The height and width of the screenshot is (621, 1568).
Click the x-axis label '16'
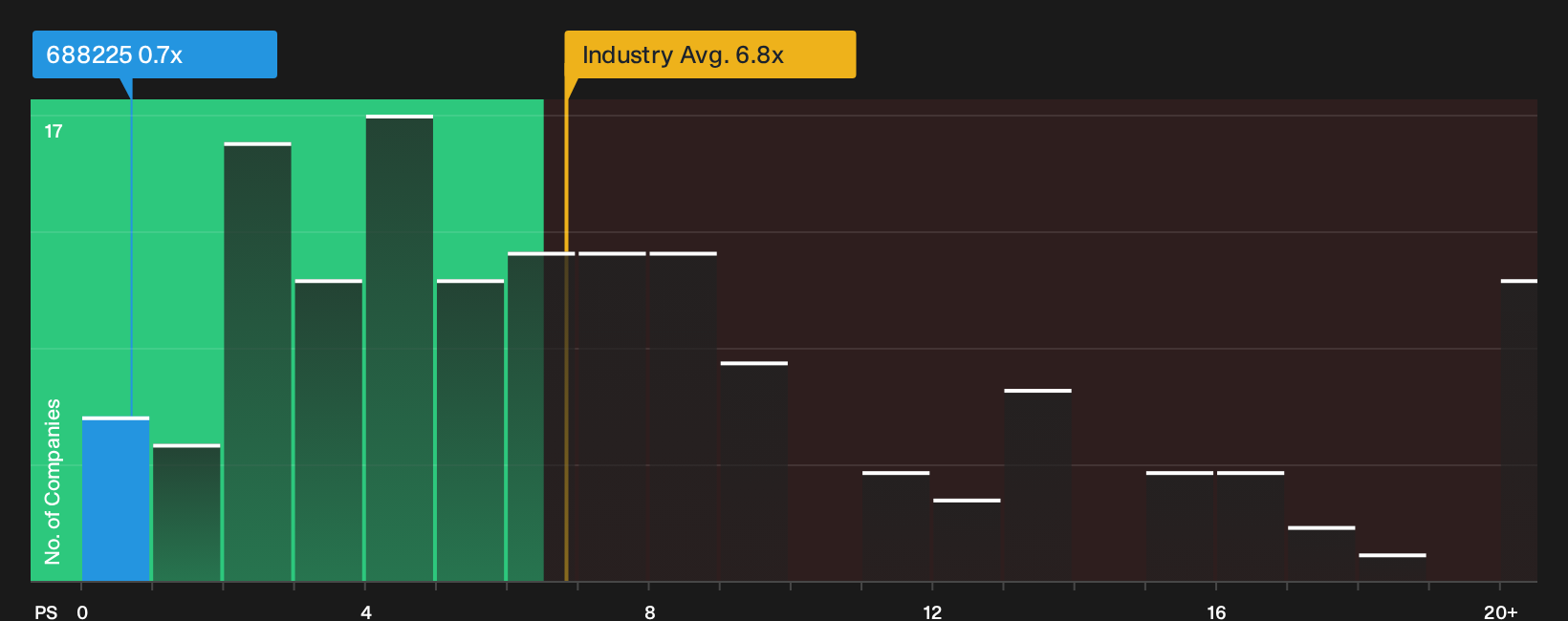pos(1216,612)
